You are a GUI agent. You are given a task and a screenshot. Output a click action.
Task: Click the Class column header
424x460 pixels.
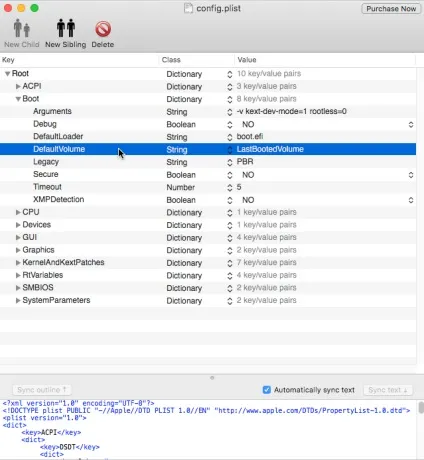[197, 60]
